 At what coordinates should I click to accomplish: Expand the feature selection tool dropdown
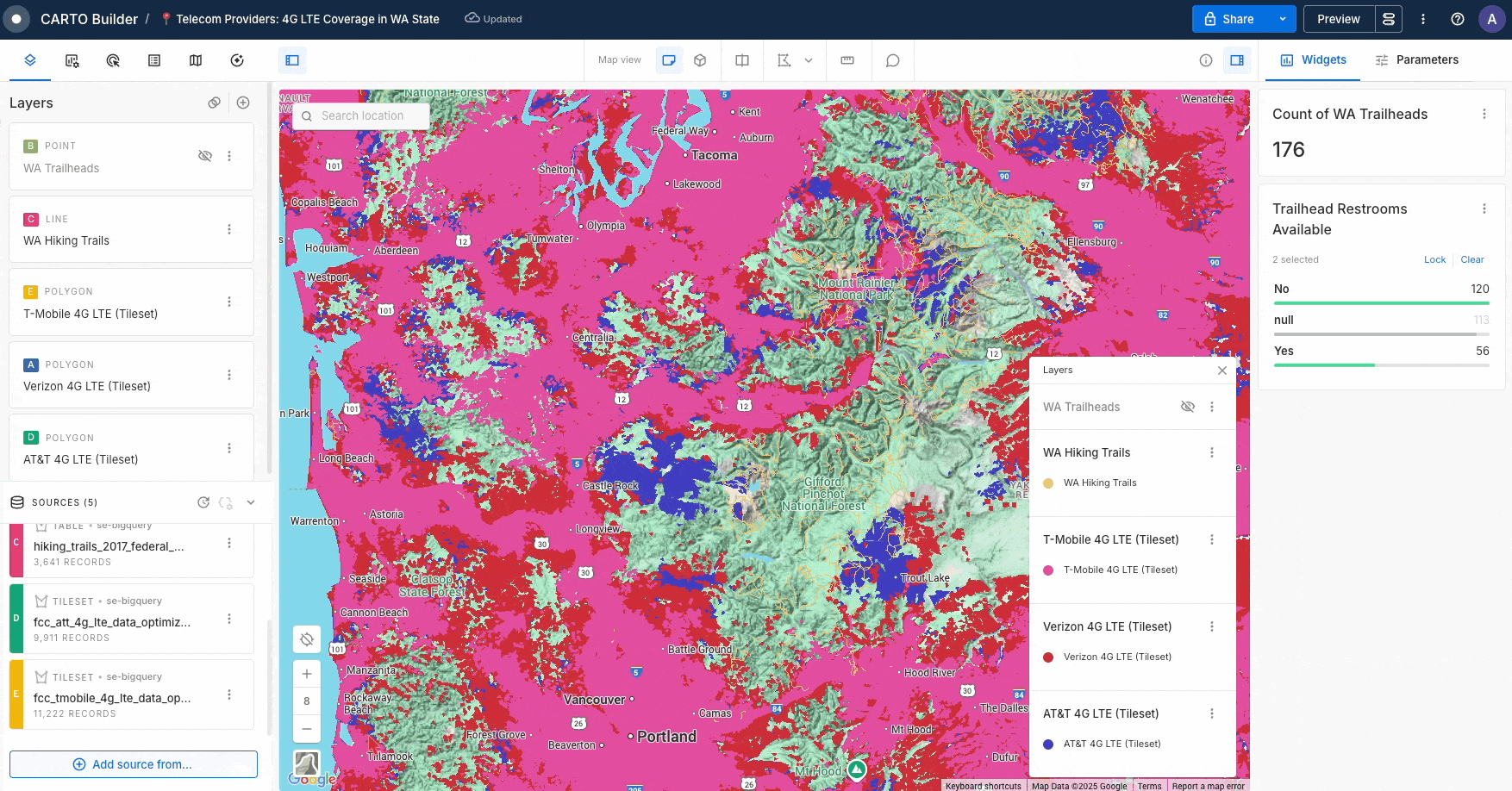[809, 60]
